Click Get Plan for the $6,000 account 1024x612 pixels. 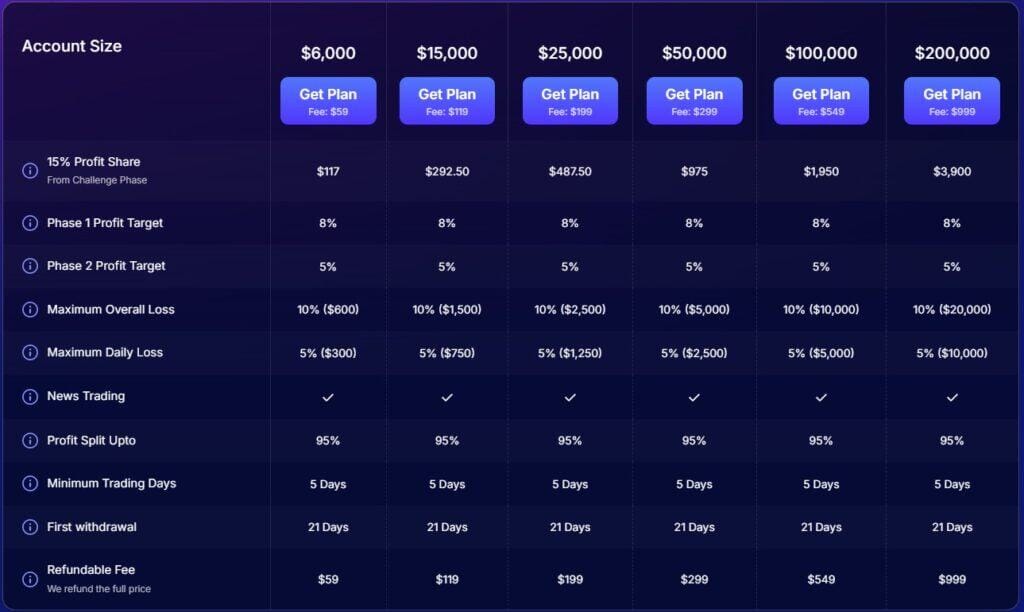[x=328, y=100]
